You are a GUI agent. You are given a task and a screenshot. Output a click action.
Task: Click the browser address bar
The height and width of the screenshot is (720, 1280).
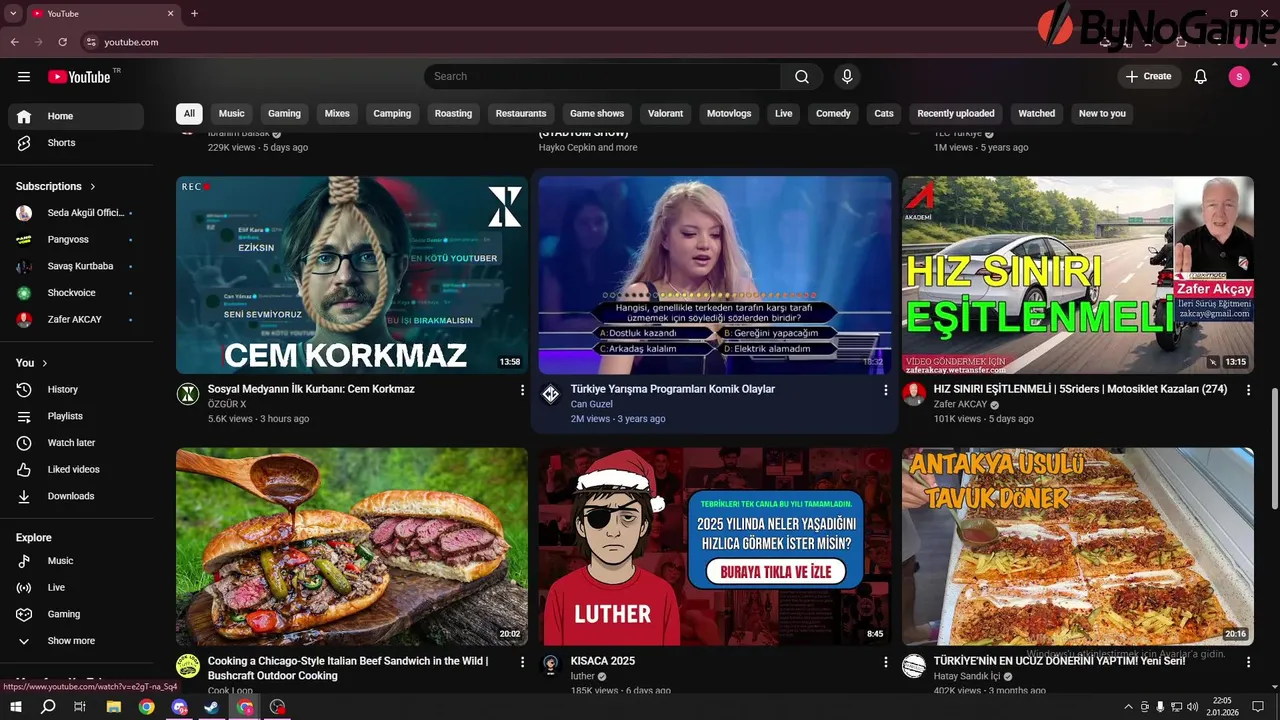560,42
